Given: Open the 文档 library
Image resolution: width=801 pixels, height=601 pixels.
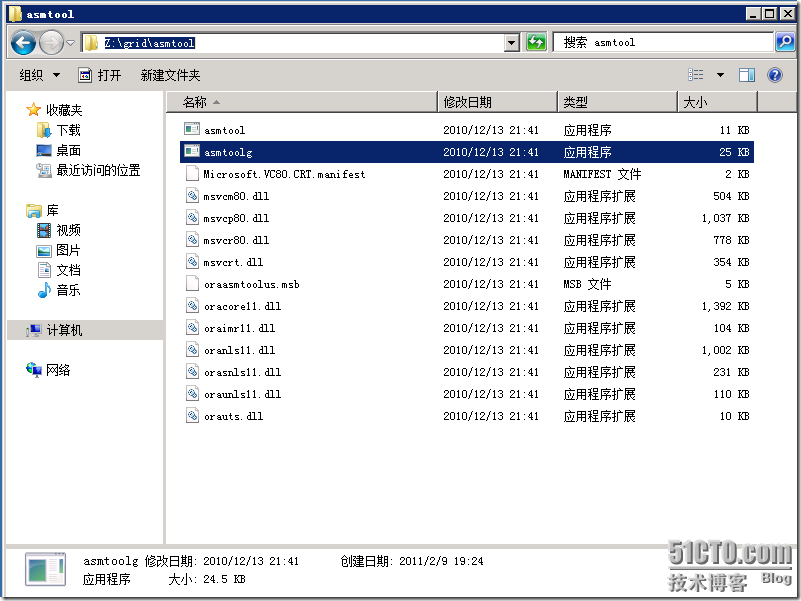Looking at the screenshot, I should point(59,270).
